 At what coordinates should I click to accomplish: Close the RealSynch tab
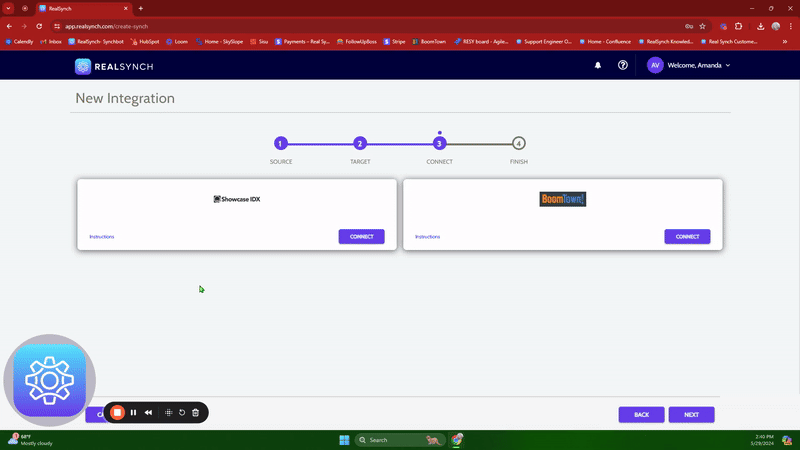click(126, 8)
